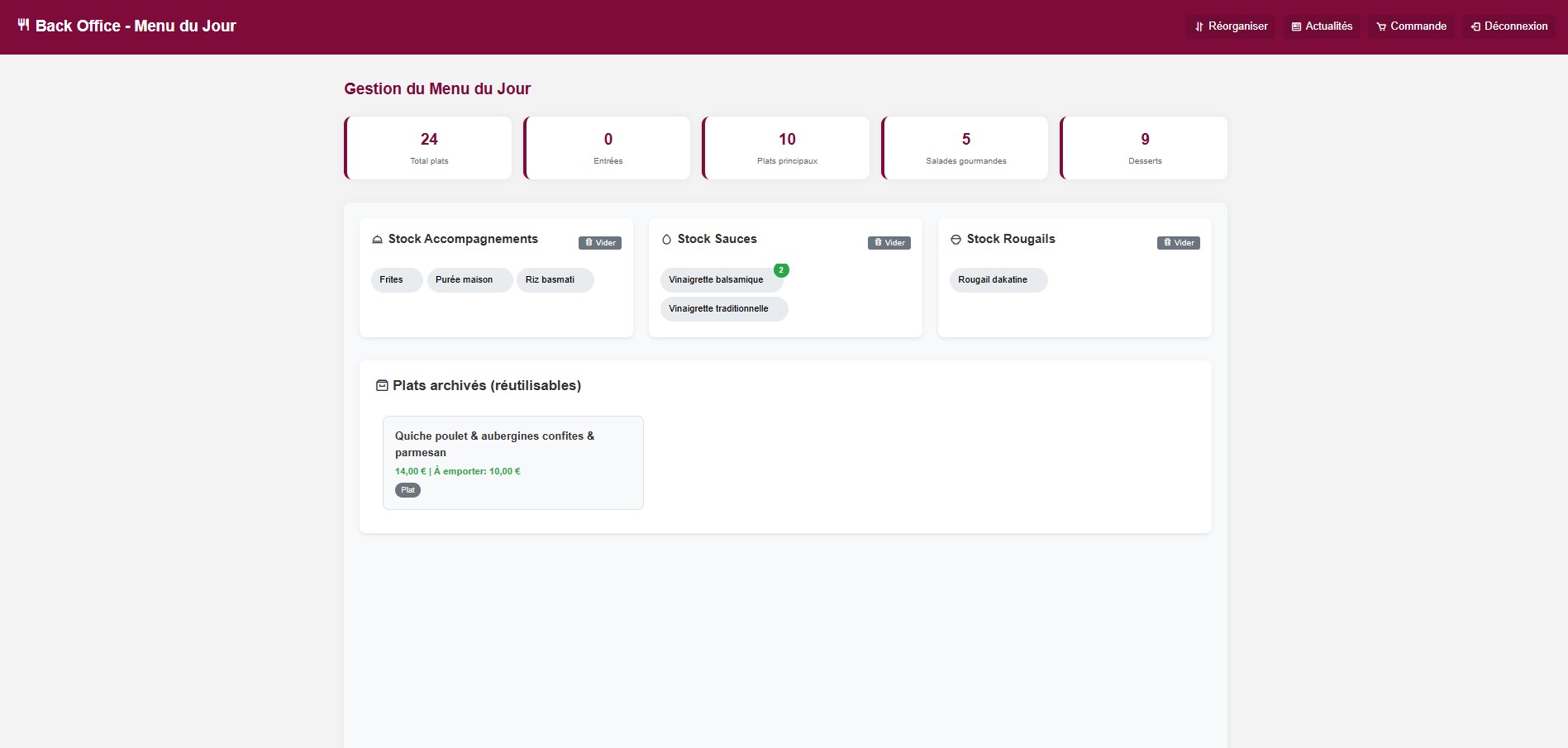
Task: Open the Réorganiser menu item
Action: point(1231,26)
